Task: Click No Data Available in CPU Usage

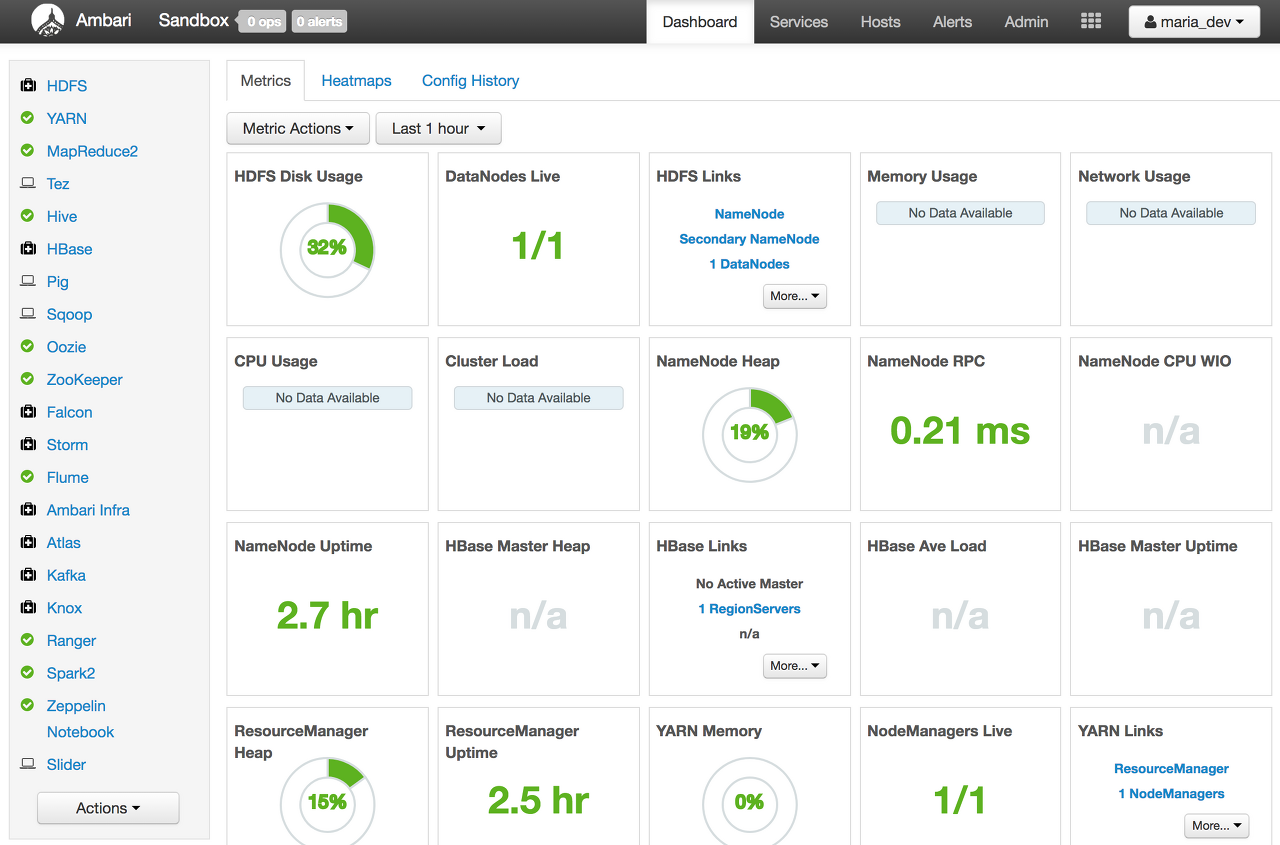Action: pos(327,398)
